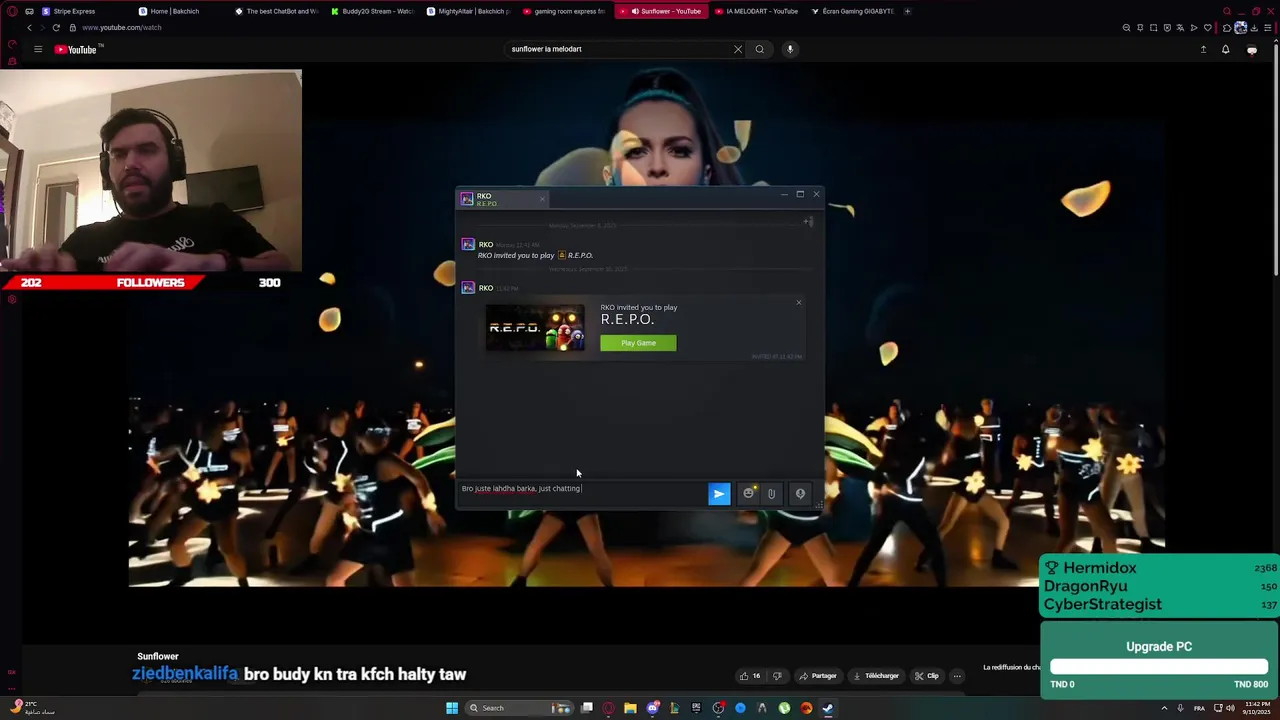Open weather widget on taskbar
1280x720 pixels.
click(x=32, y=707)
